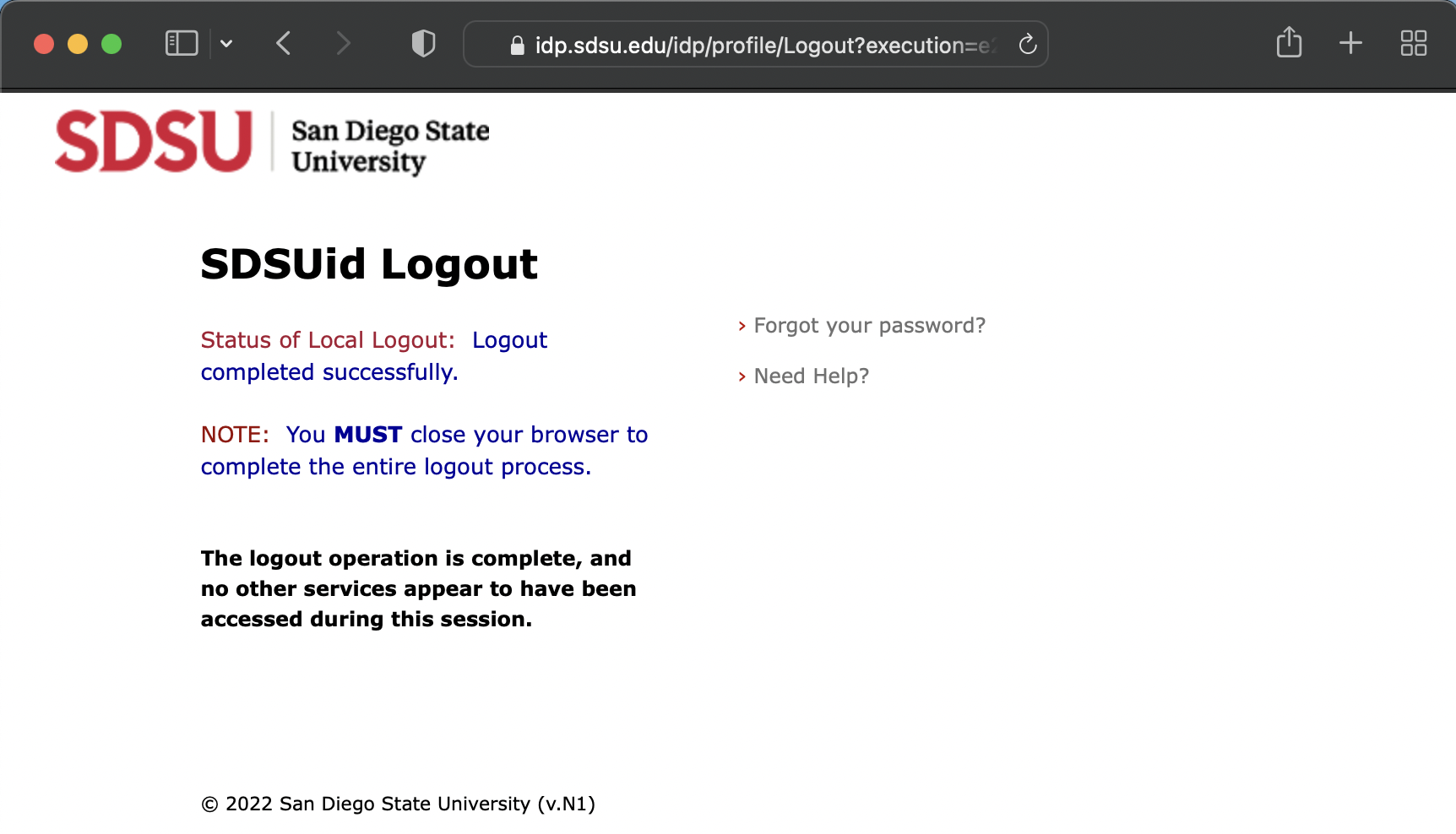Click the red arrow beside Forgot your password
Viewport: 1456px width, 834px height.
click(742, 327)
